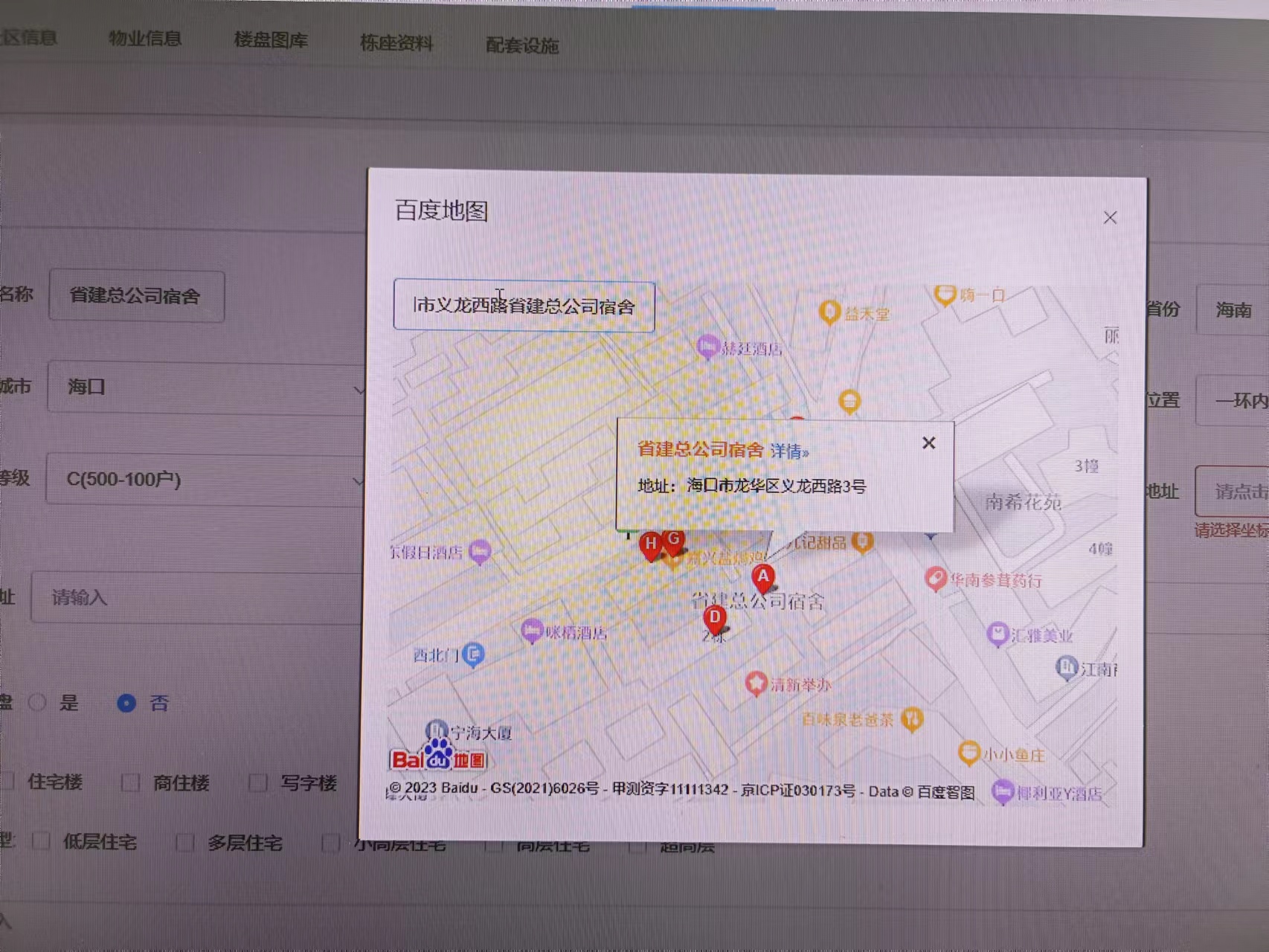The width and height of the screenshot is (1269, 952).
Task: Click the 西北门 gate icon
Action: pyautogui.click(x=473, y=654)
